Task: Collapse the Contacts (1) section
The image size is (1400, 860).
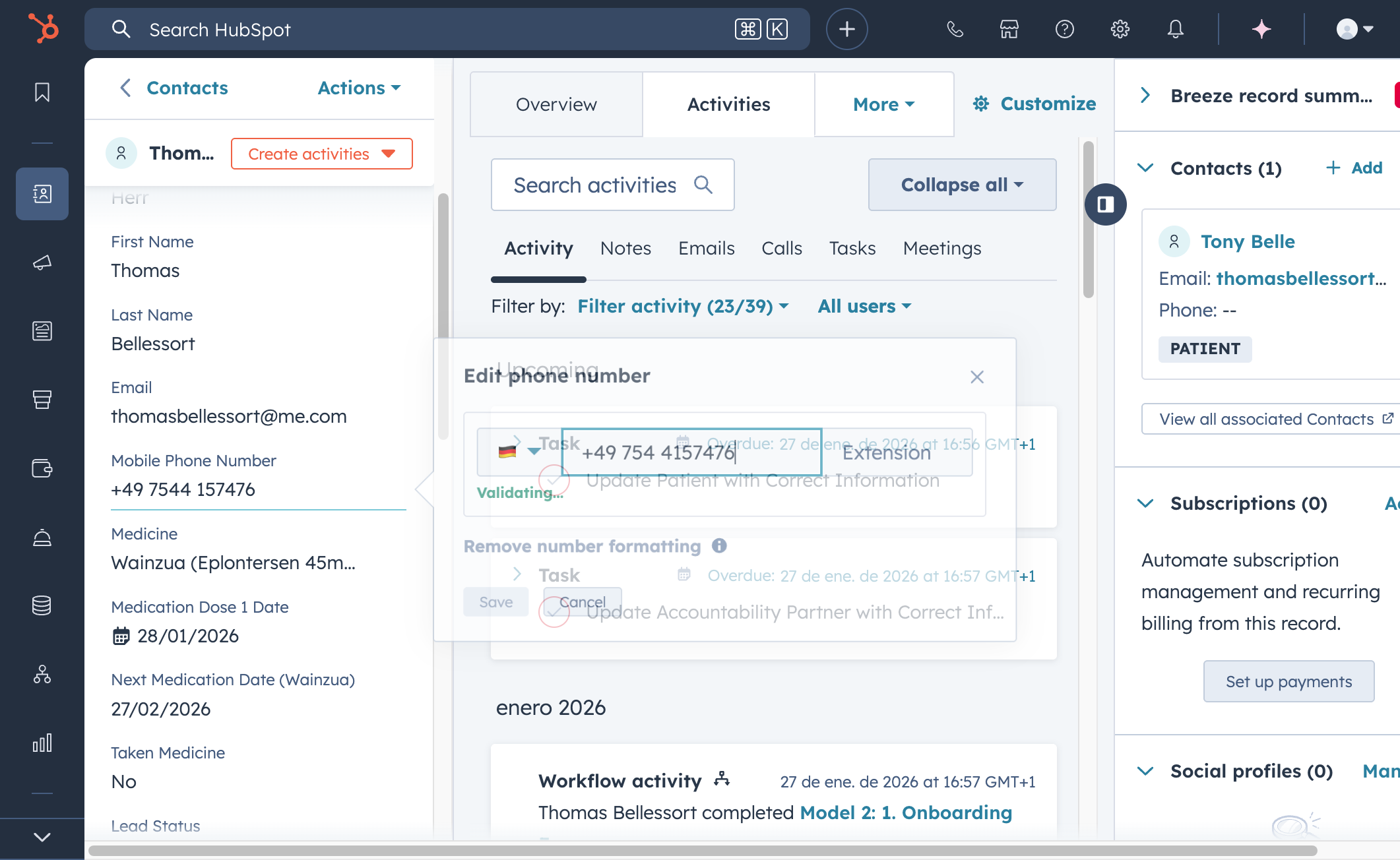Action: click(x=1146, y=168)
